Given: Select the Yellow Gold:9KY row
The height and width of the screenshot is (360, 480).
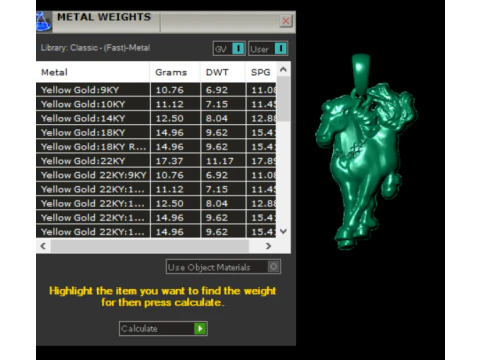Looking at the screenshot, I should (156, 90).
